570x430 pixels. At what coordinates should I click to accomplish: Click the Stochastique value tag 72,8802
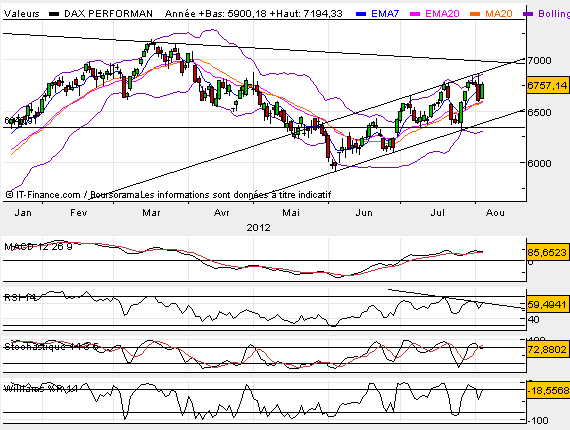pos(547,350)
